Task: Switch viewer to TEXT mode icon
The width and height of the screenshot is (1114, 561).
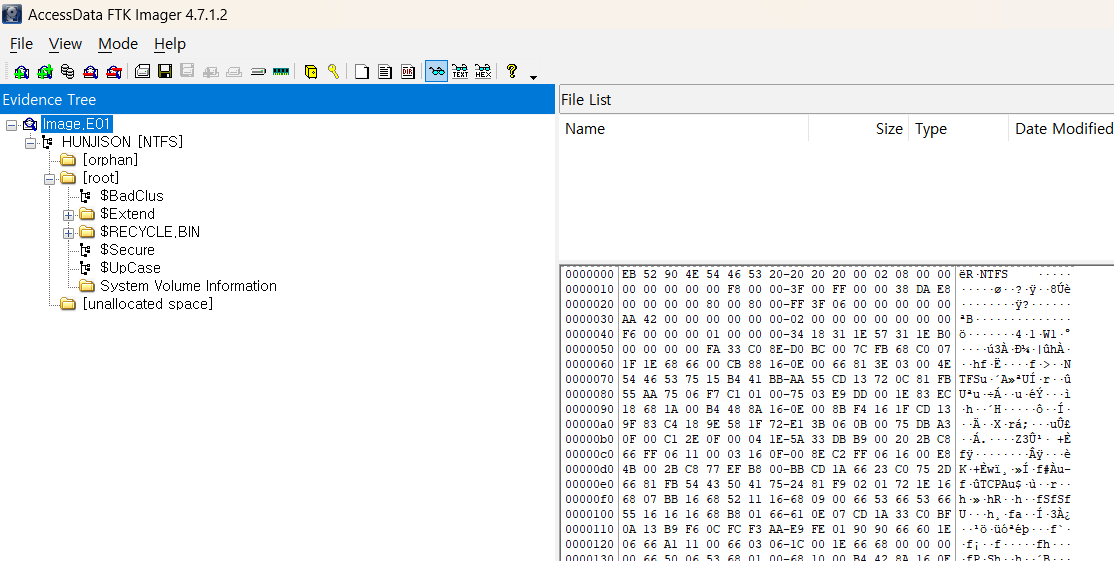Action: tap(460, 72)
